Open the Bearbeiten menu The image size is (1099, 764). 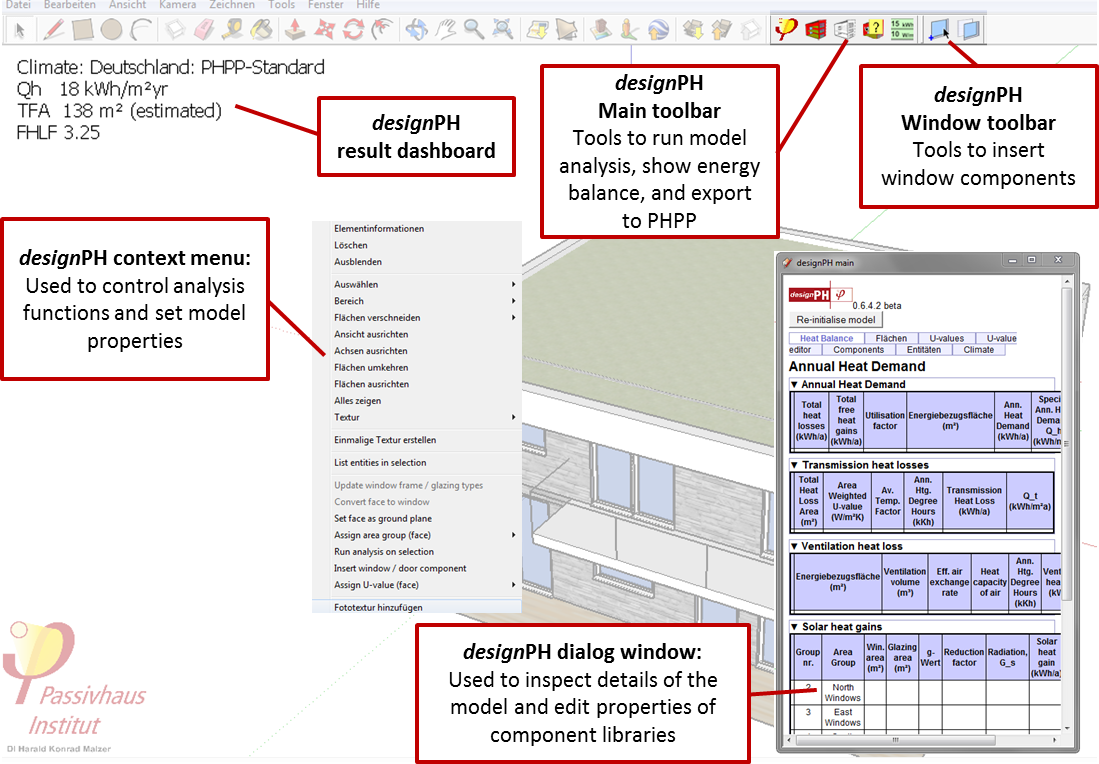(70, 5)
